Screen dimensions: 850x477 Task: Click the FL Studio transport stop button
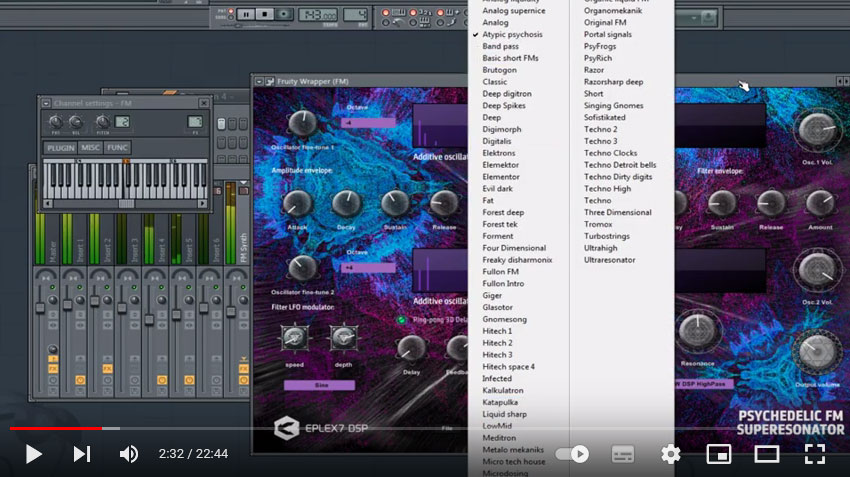265,15
